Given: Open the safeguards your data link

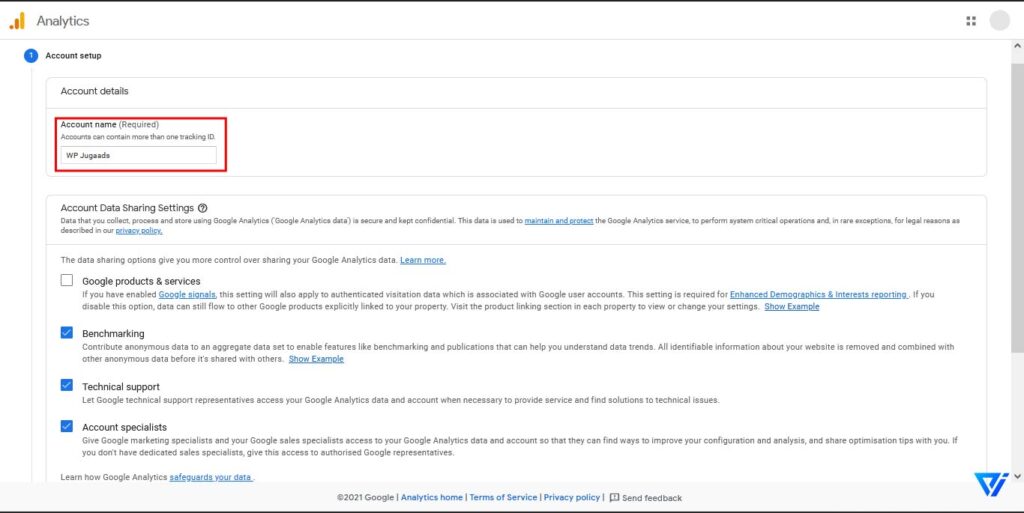Looking at the screenshot, I should coord(210,477).
